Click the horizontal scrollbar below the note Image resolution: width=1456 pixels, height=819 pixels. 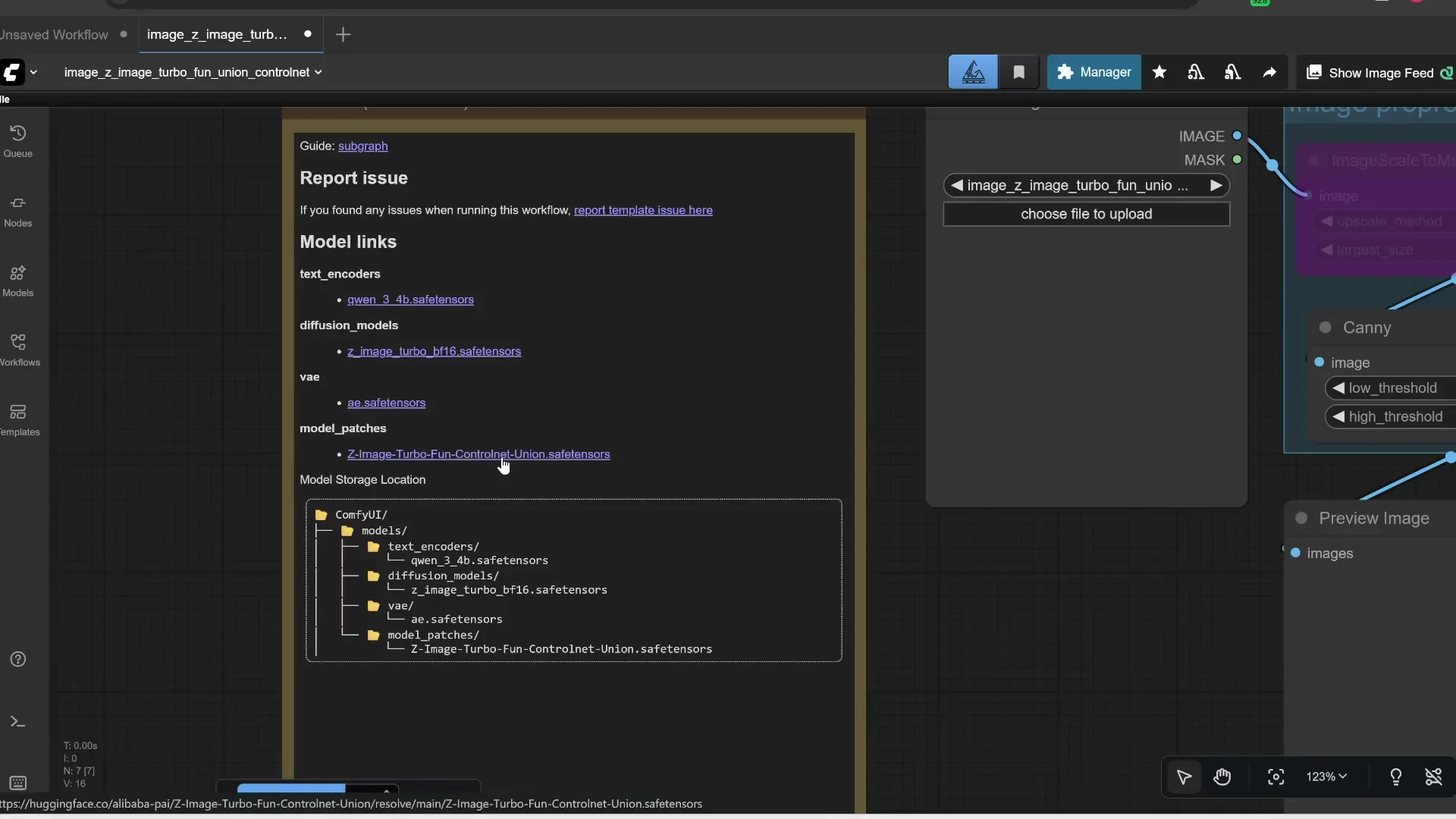(x=290, y=789)
